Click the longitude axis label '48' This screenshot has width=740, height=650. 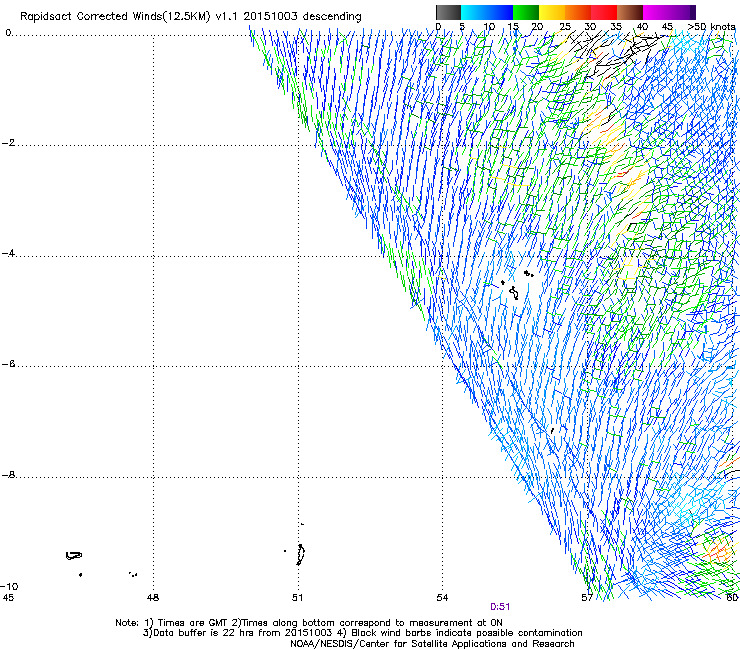(153, 598)
